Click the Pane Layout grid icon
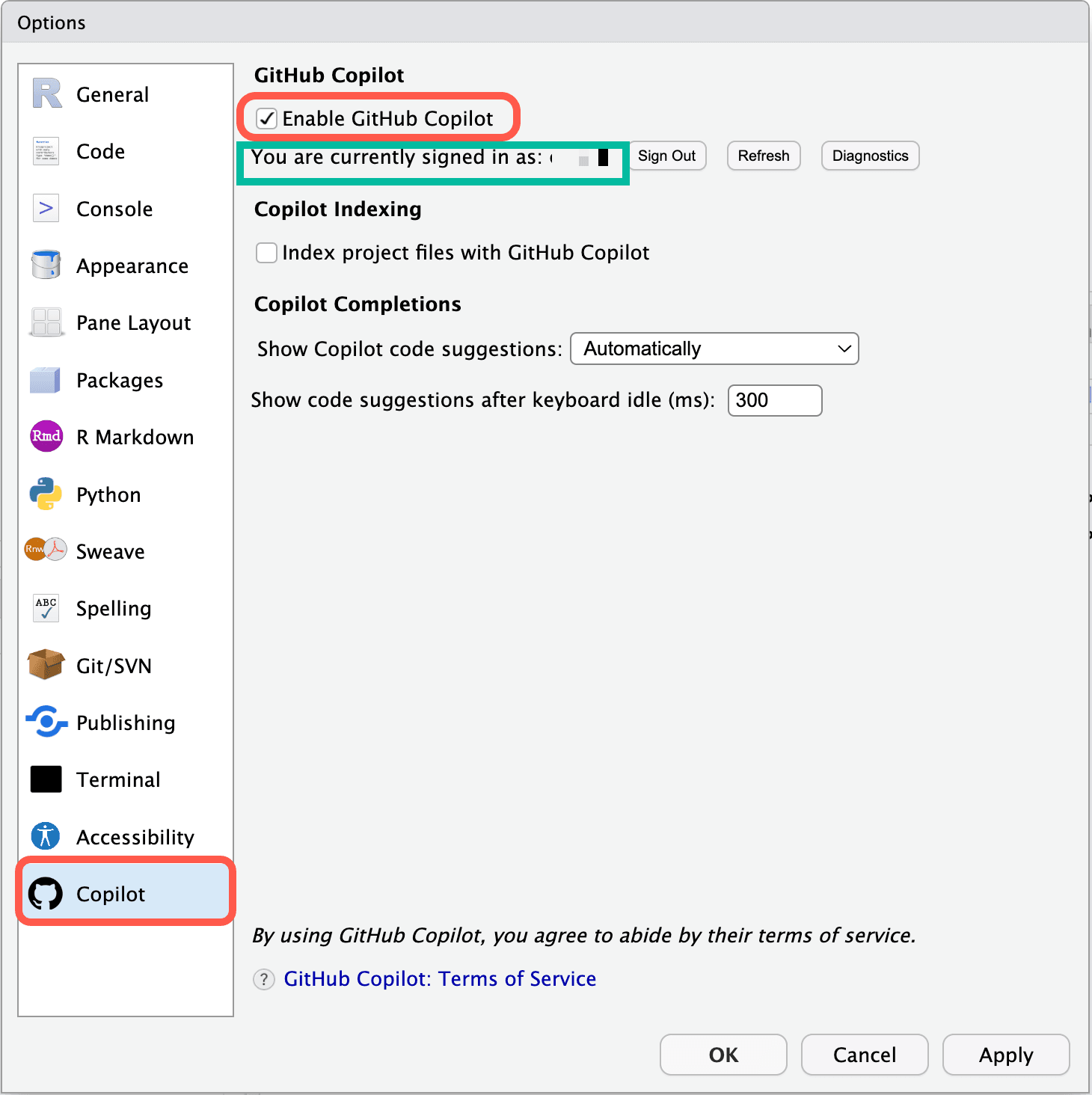The width and height of the screenshot is (1092, 1095). pyautogui.click(x=46, y=322)
